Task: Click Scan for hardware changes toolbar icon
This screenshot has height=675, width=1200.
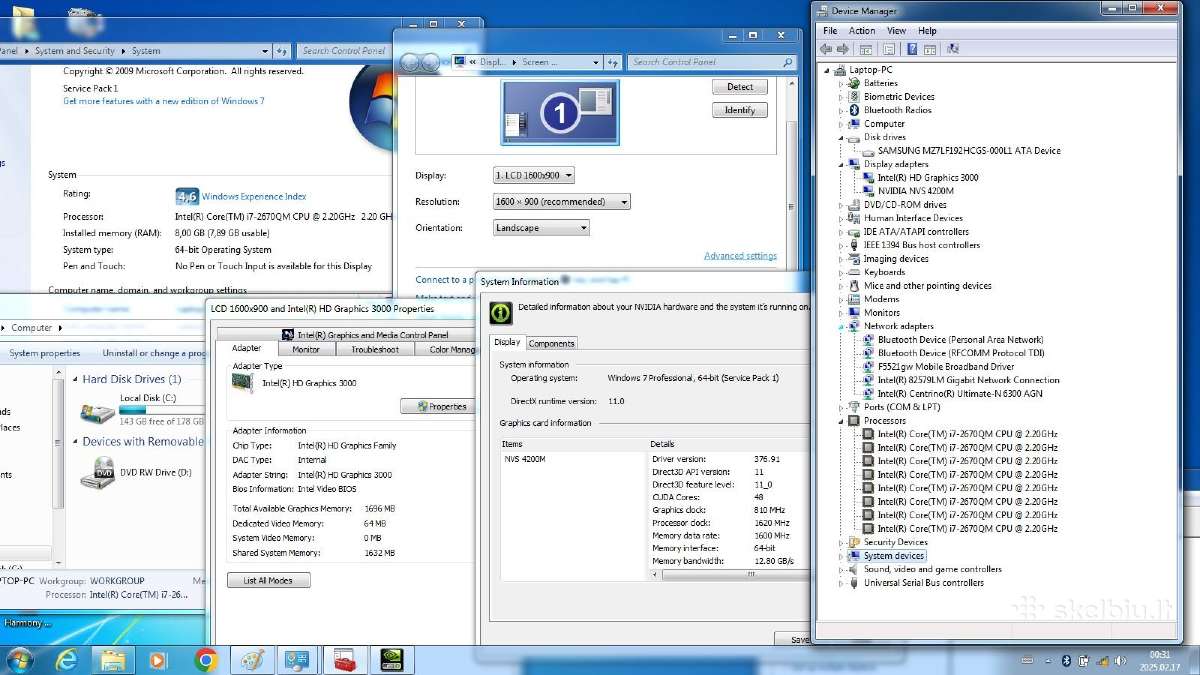Action: pyautogui.click(x=952, y=49)
